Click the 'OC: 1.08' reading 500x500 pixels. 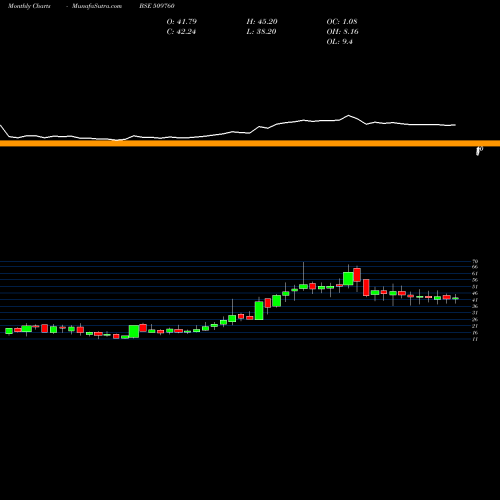[x=342, y=22]
